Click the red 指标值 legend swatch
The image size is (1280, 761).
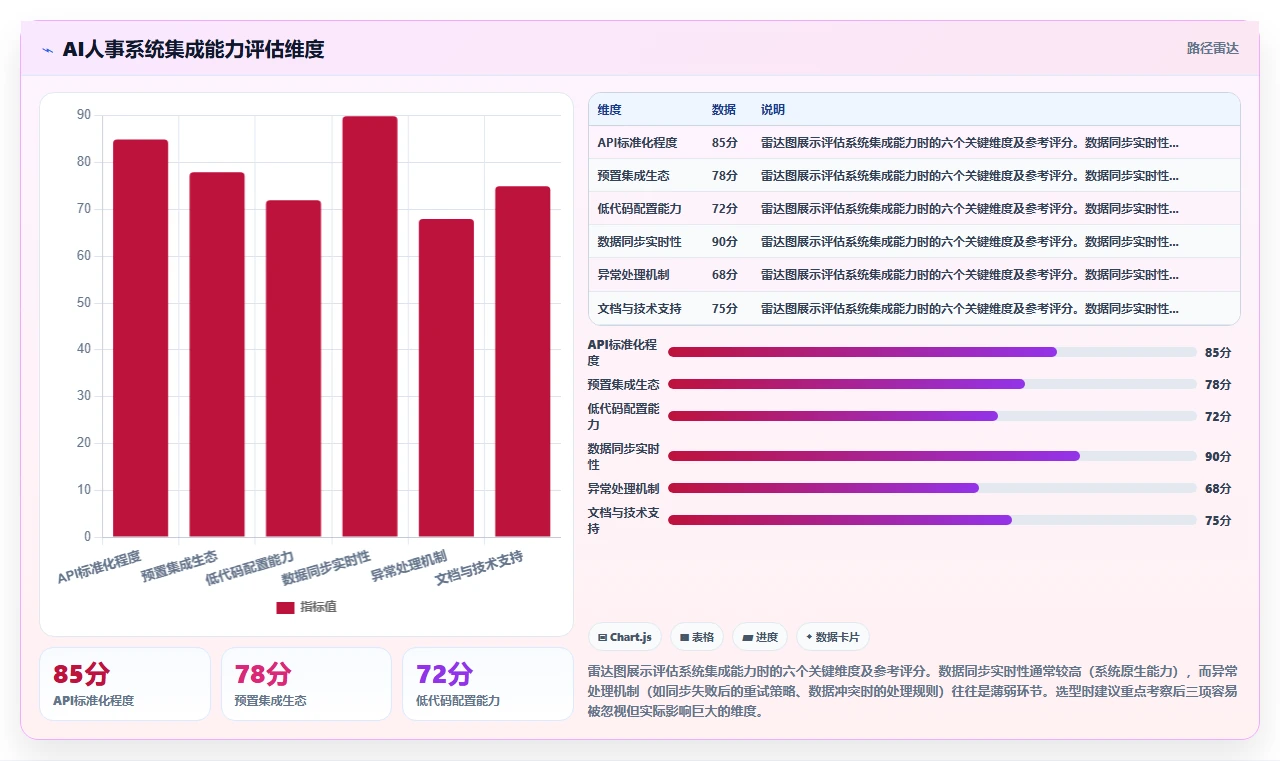pyautogui.click(x=285, y=607)
